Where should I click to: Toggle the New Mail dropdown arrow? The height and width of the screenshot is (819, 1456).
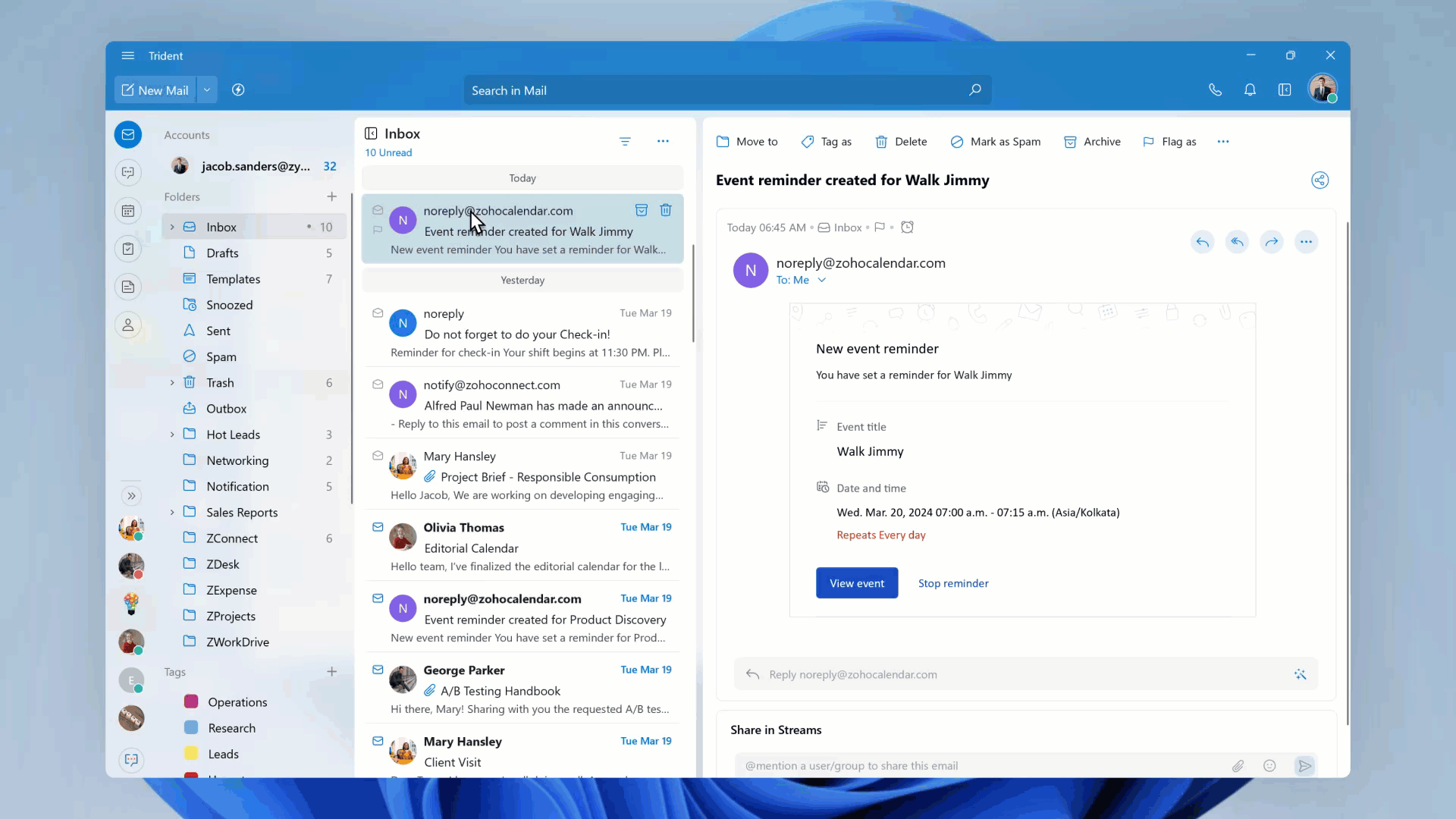tap(206, 90)
